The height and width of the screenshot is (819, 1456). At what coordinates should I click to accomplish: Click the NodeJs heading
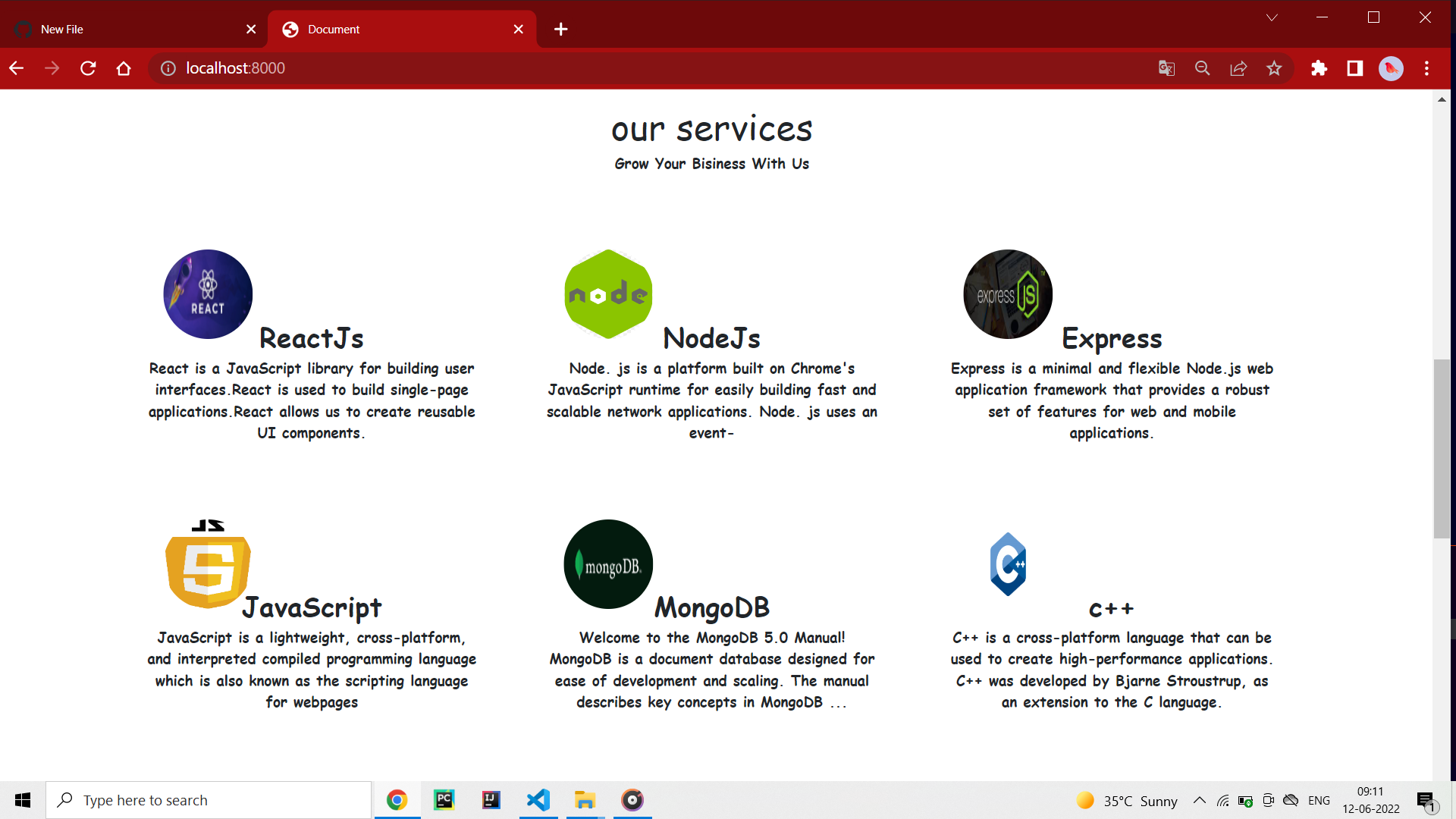coord(711,338)
